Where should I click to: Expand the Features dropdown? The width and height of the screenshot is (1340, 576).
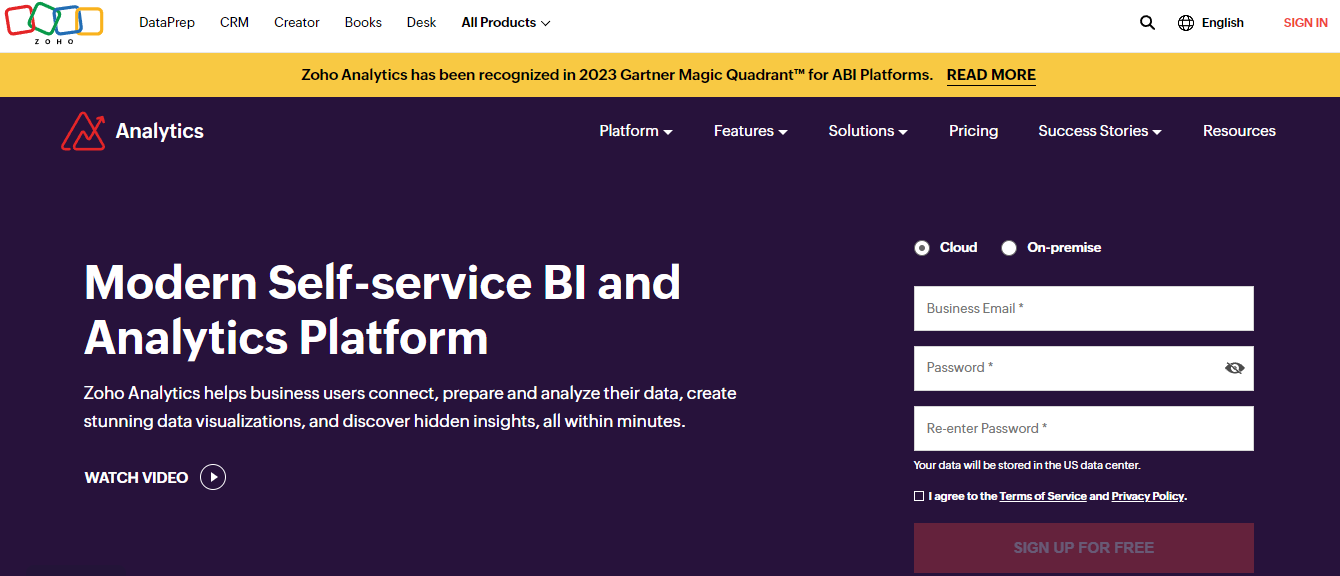click(749, 130)
